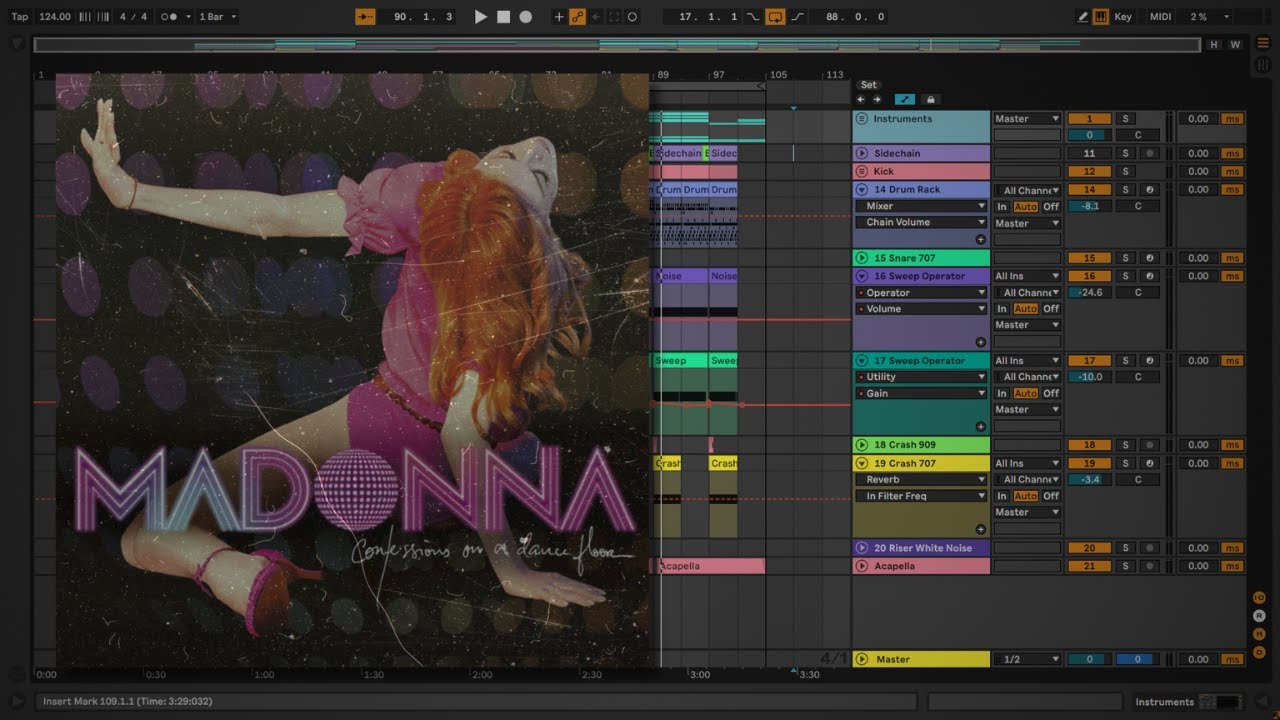This screenshot has width=1280, height=720.
Task: Select the Acapella clip in arrangement
Action: (x=709, y=566)
